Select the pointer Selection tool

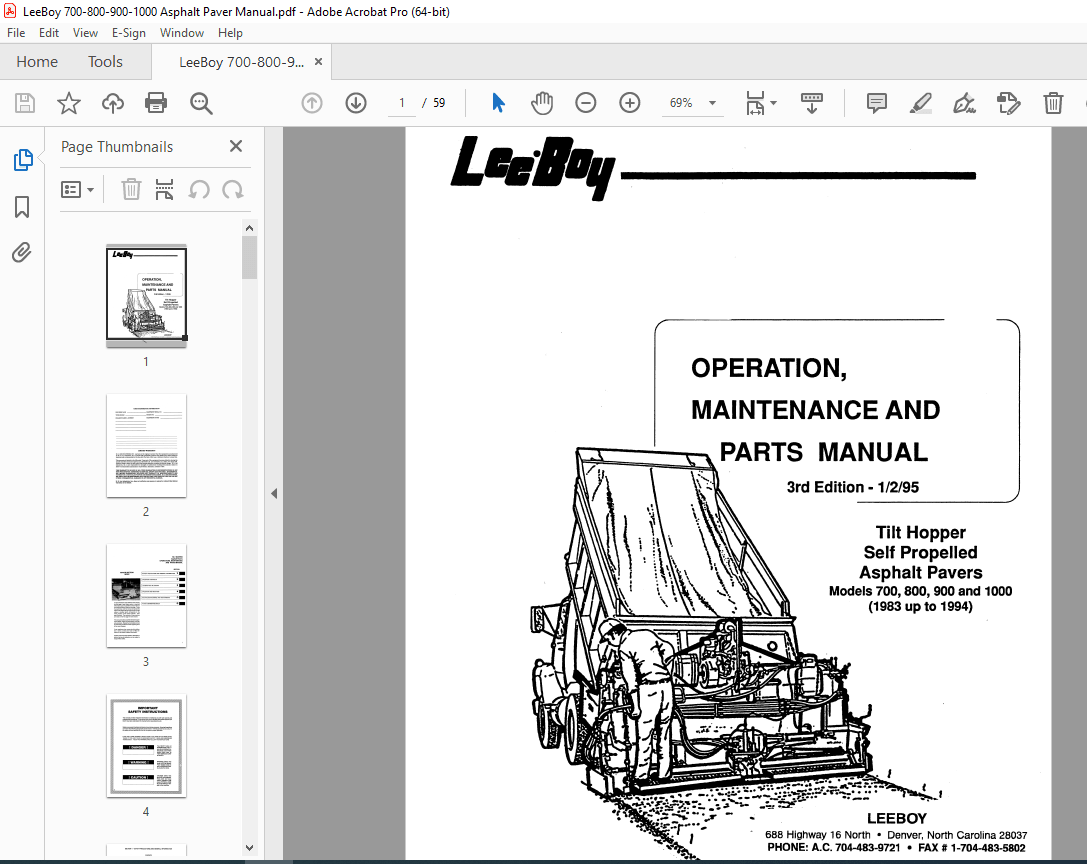click(x=497, y=103)
